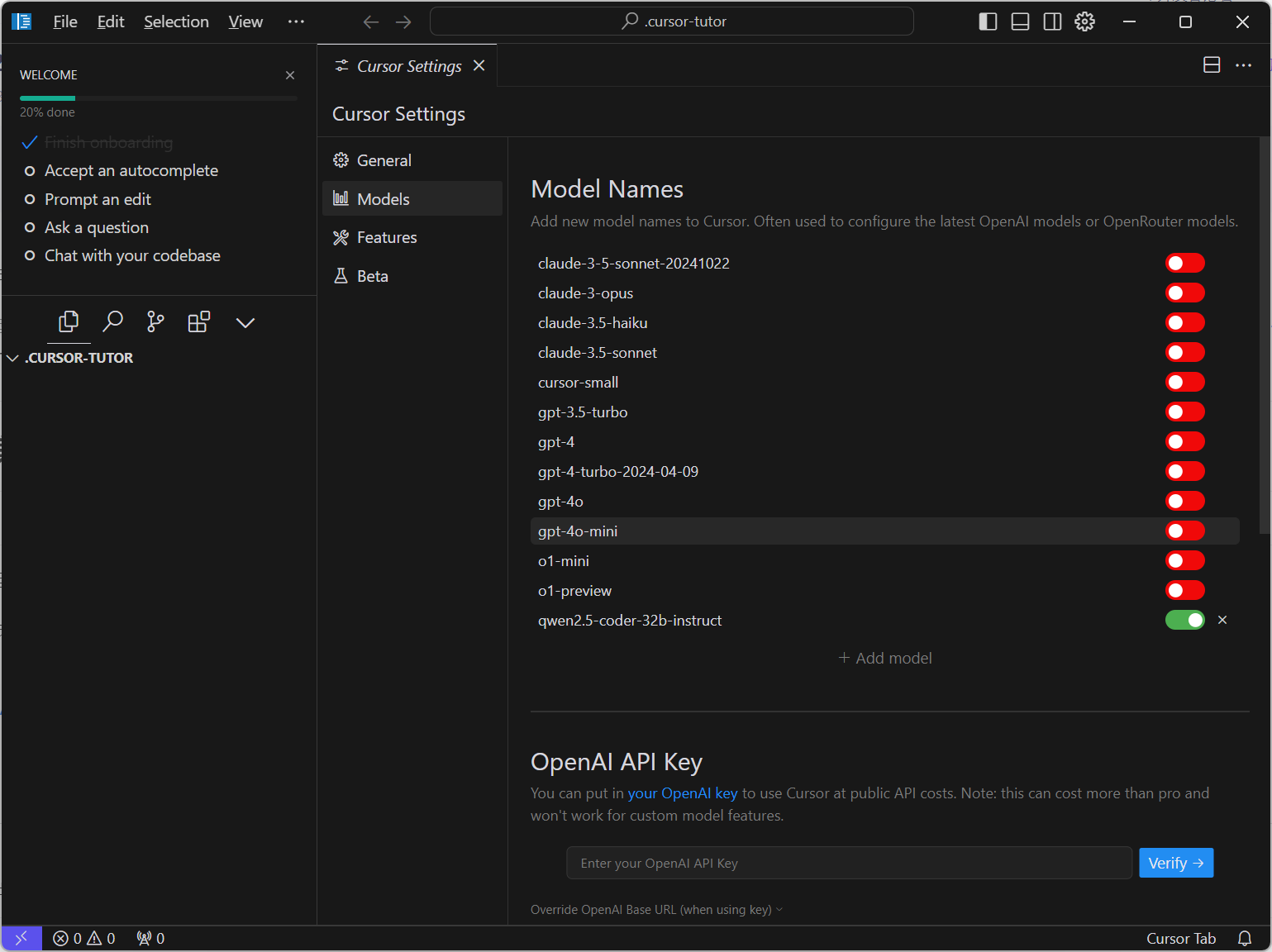The height and width of the screenshot is (952, 1272).
Task: Open editor more actions ellipsis
Action: (x=1243, y=65)
